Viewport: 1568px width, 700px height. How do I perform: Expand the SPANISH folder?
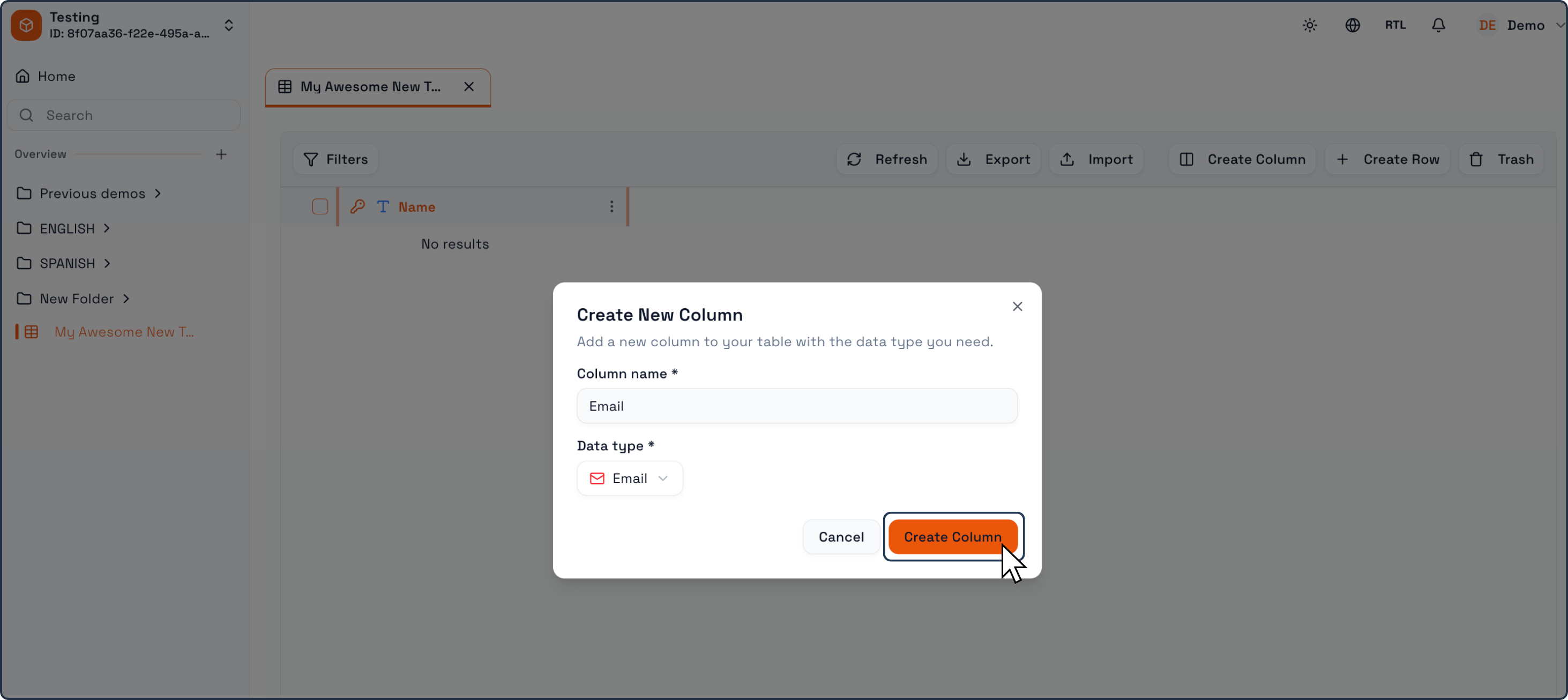[x=63, y=263]
